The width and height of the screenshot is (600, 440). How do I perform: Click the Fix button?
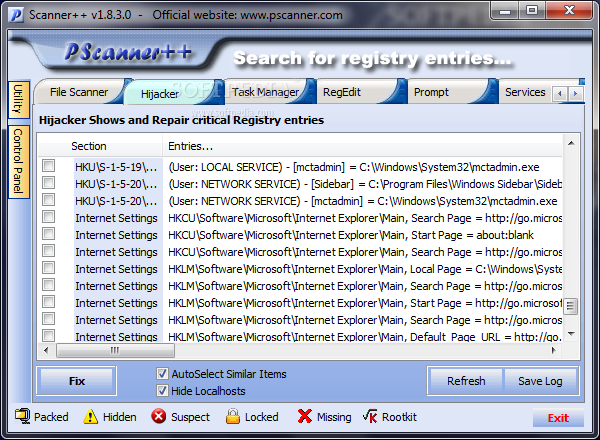coord(77,381)
